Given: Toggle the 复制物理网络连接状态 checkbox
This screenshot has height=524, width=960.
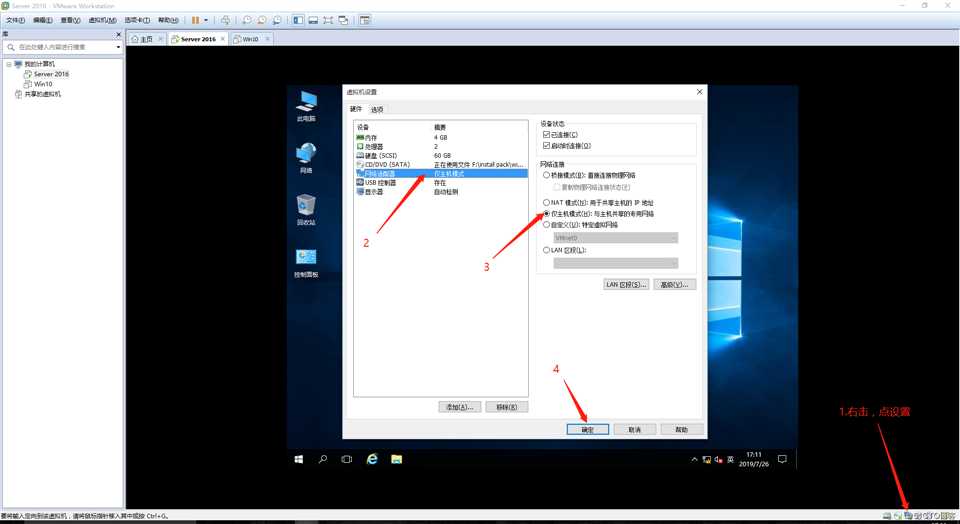Looking at the screenshot, I should click(x=557, y=187).
